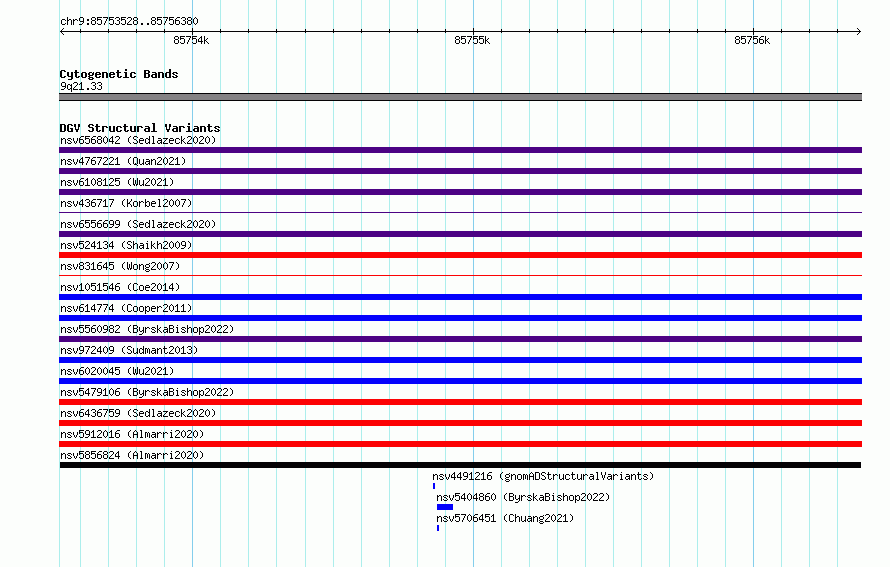Select nsv5404860 (ByrskaBishop2022) label
Screen dimensions: 890x567
pyautogui.click(x=523, y=497)
